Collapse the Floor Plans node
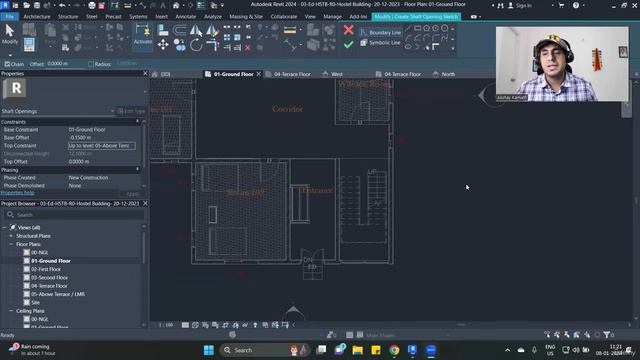Image resolution: width=640 pixels, height=360 pixels. tap(11, 244)
